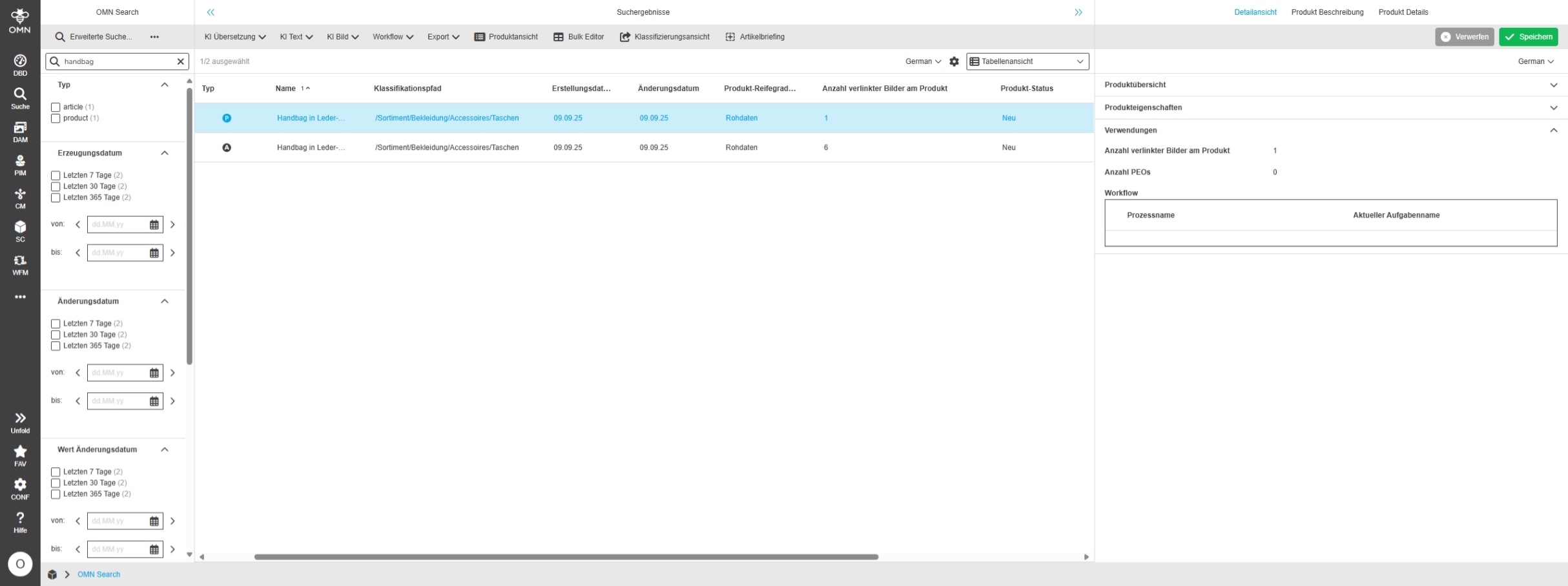Image resolution: width=1568 pixels, height=586 pixels.
Task: Switch to Produkt Beschreibung tab
Action: 1327,12
